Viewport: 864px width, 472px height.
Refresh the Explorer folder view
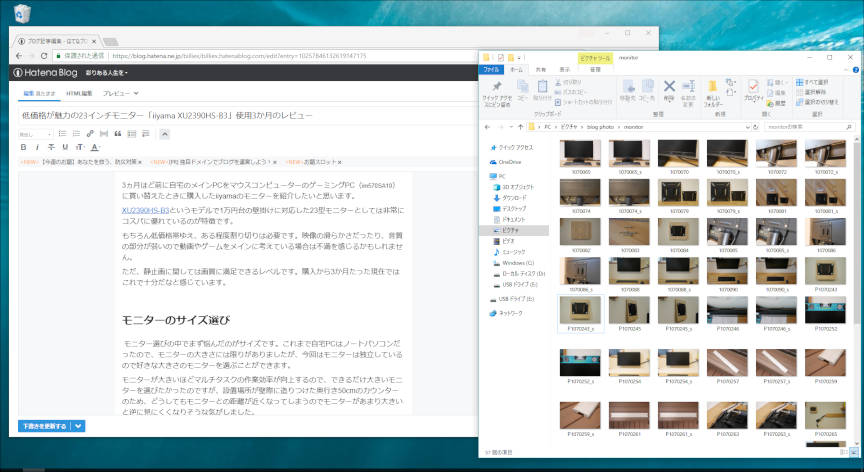(756, 127)
